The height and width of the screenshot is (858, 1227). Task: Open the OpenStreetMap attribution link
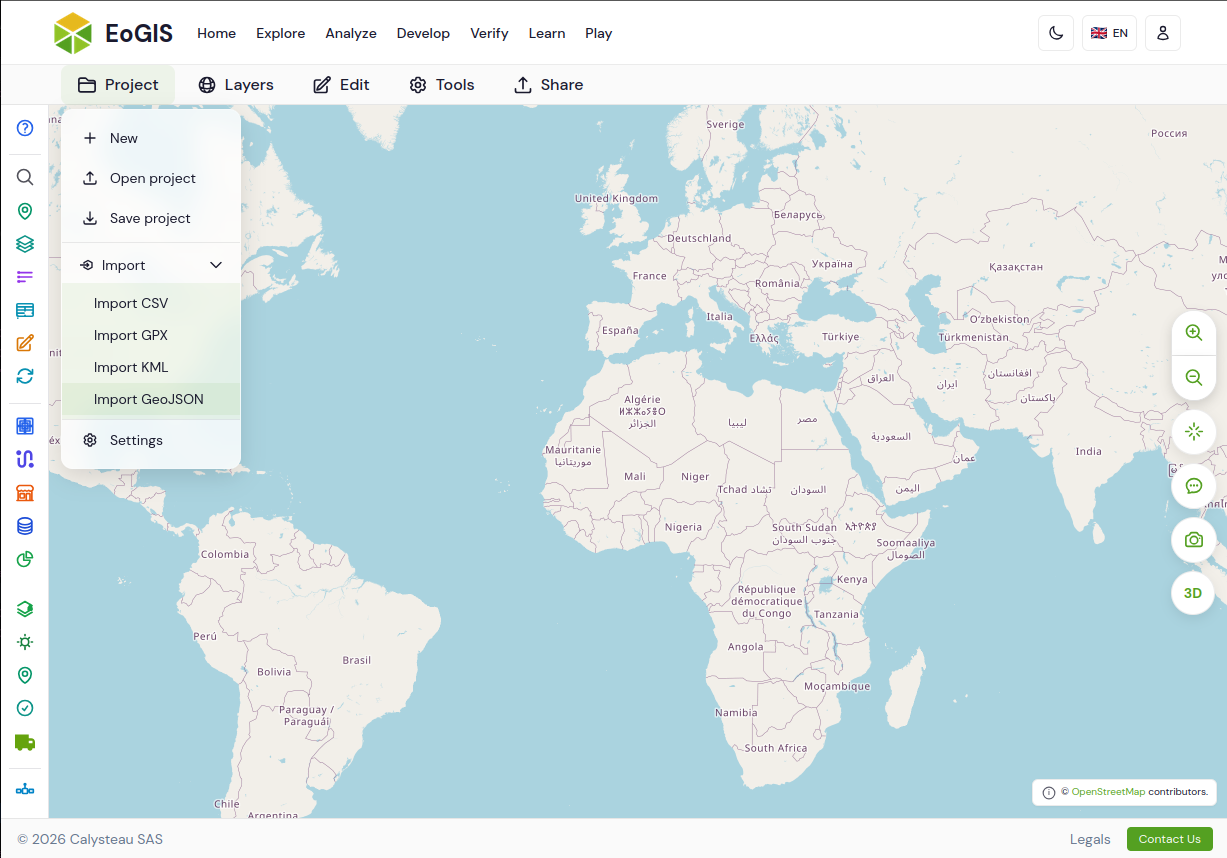[x=1108, y=792]
